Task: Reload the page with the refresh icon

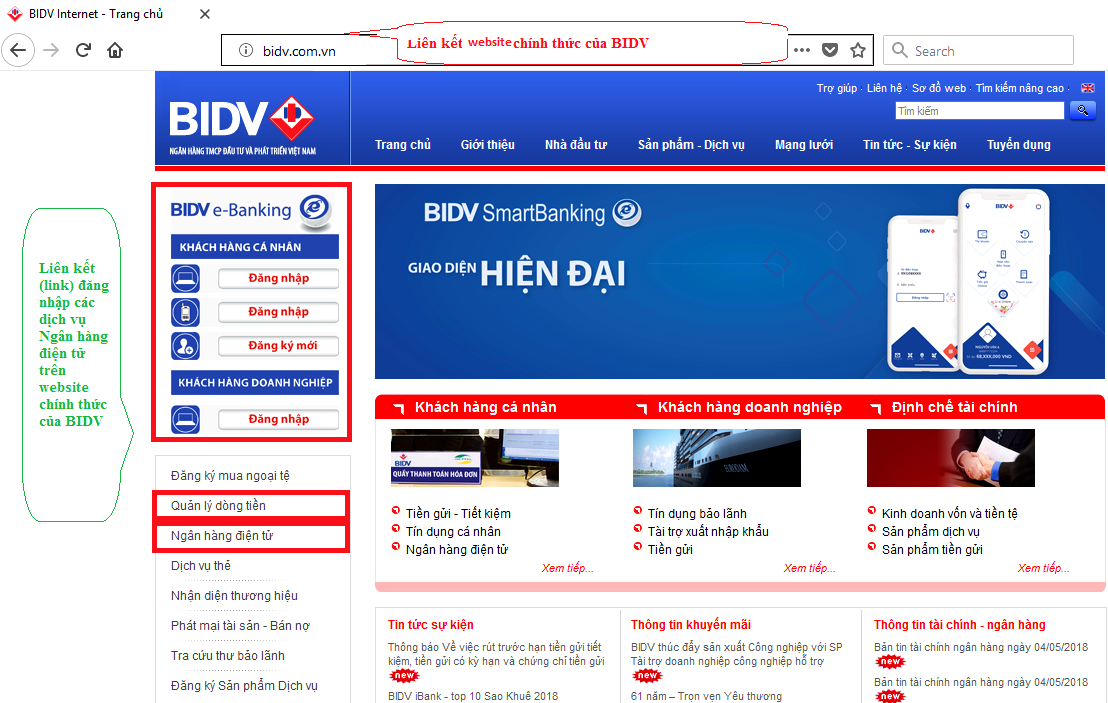Action: [83, 50]
